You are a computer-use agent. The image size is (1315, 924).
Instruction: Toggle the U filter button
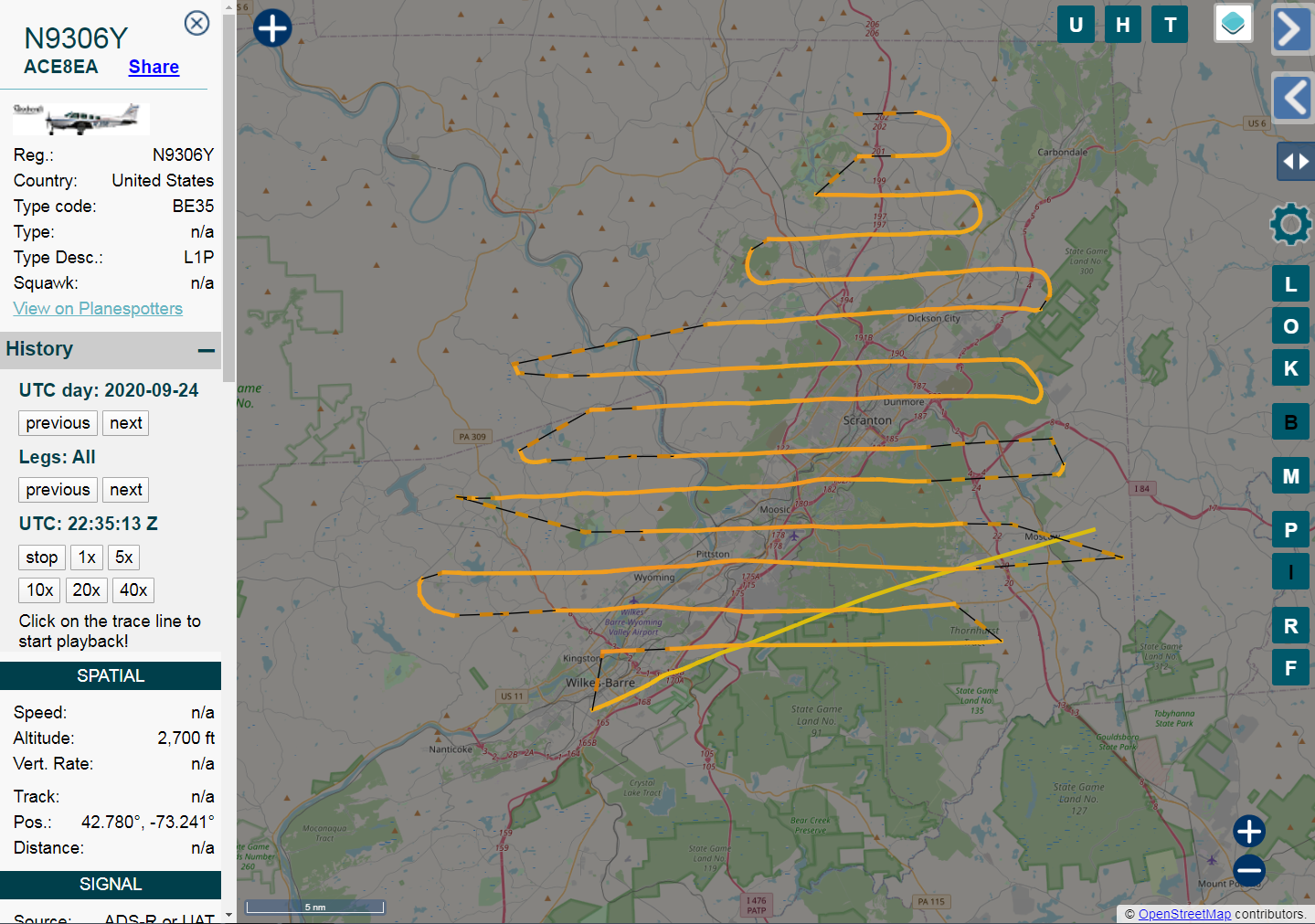point(1076,25)
